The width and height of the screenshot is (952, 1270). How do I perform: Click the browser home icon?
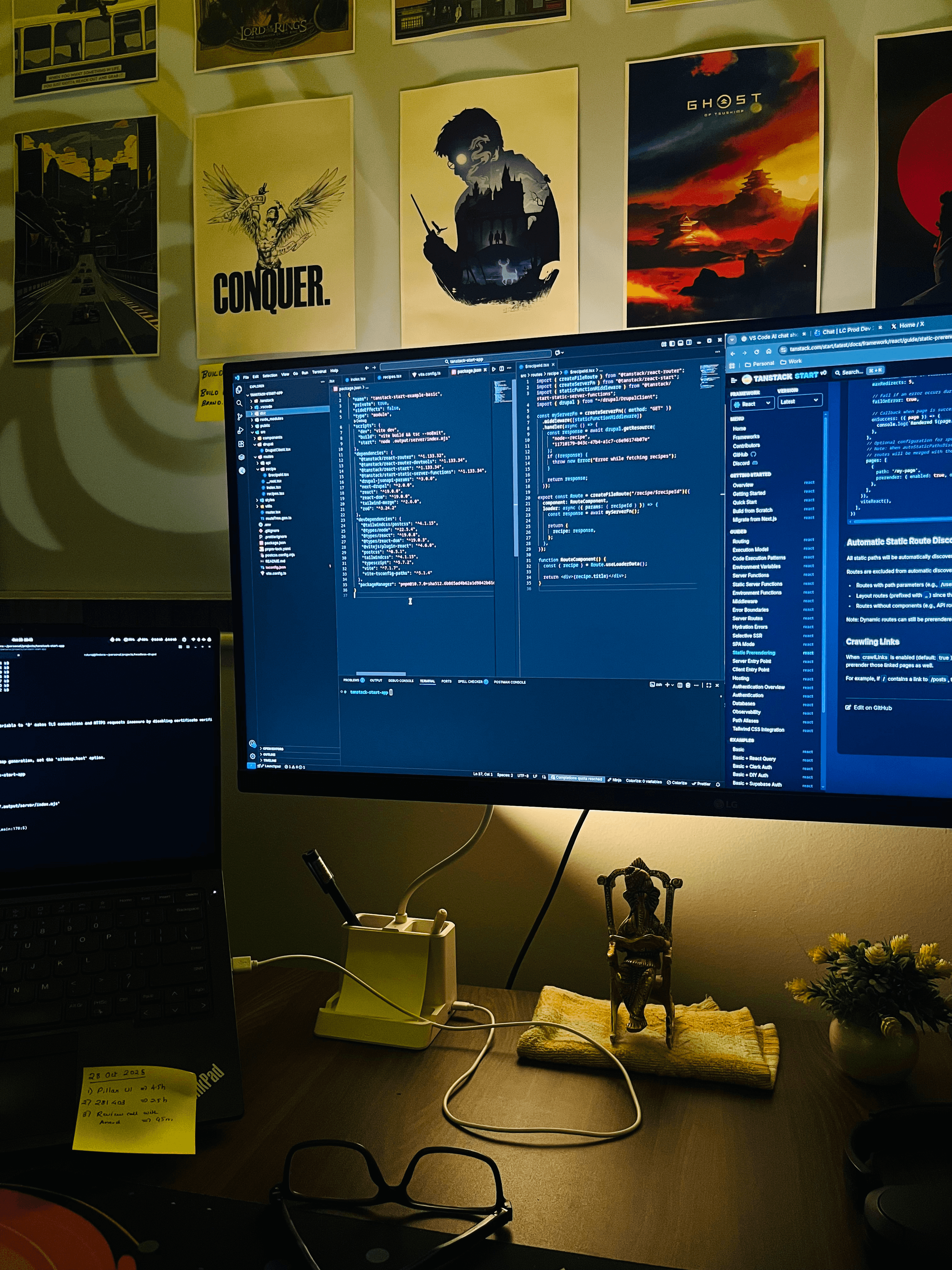768,351
